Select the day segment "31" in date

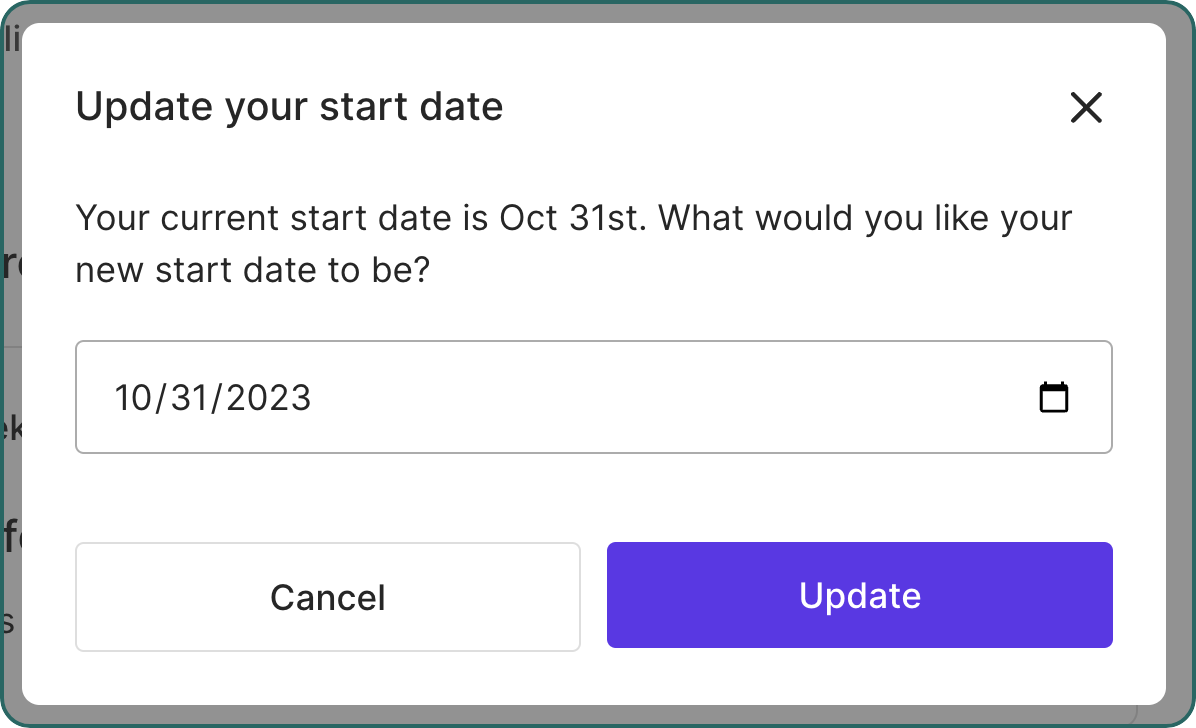point(187,398)
